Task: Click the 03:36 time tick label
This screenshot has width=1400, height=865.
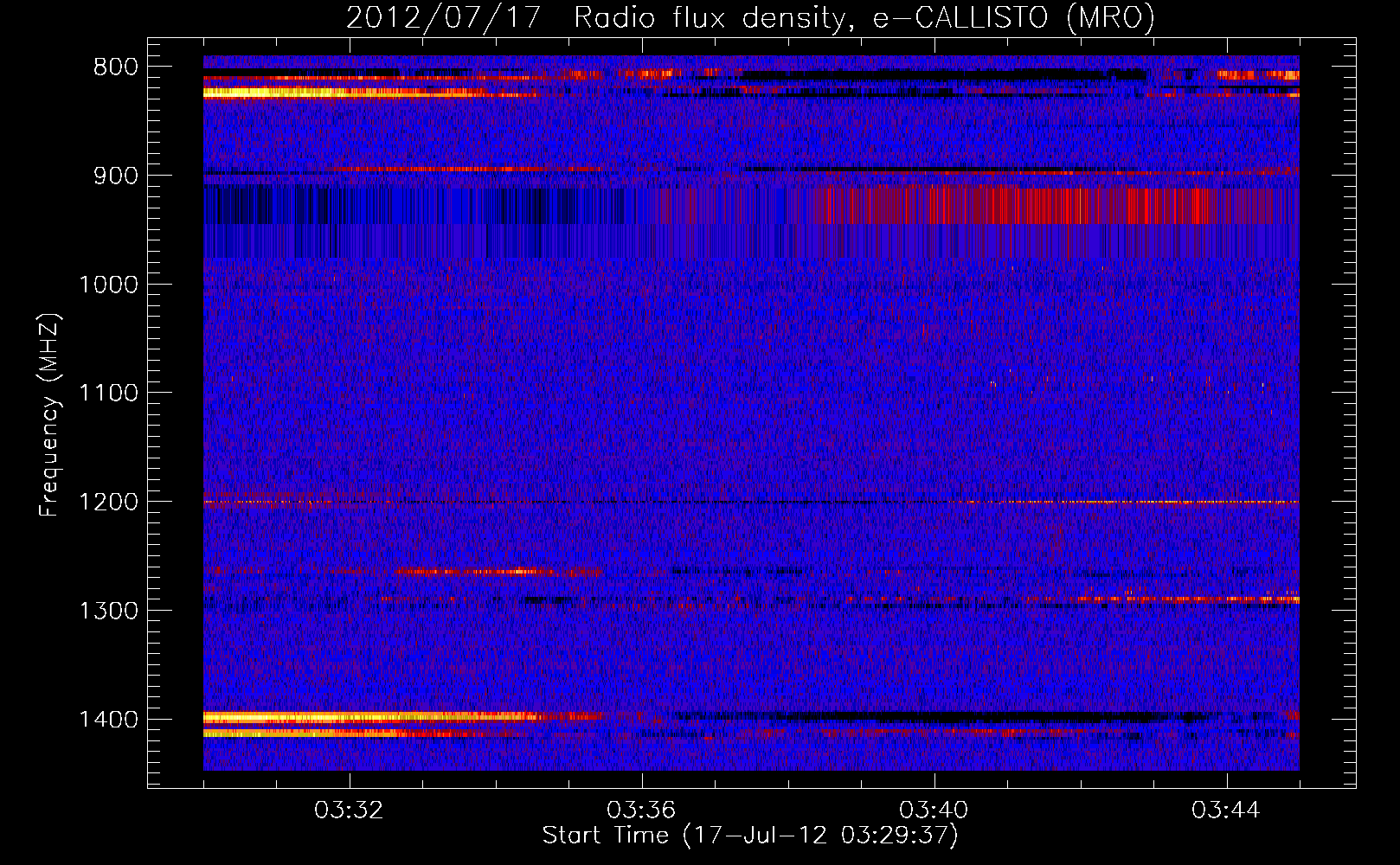Action: click(642, 811)
